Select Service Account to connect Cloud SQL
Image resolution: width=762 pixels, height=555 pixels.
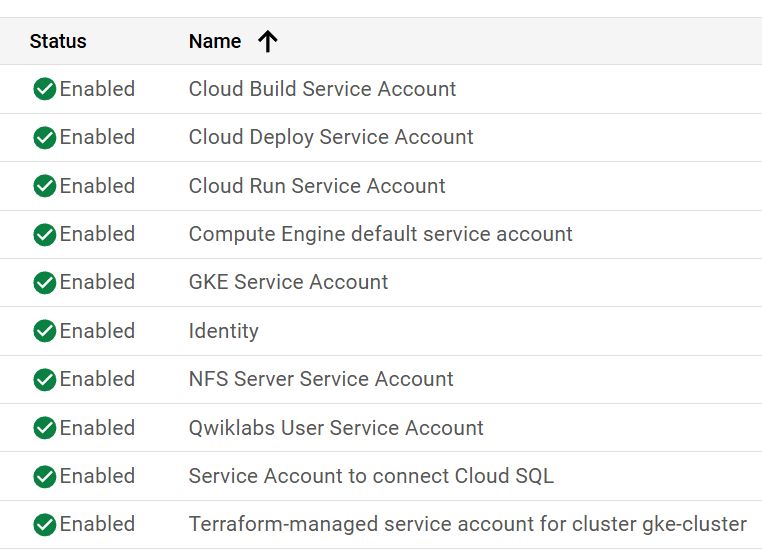(x=371, y=476)
